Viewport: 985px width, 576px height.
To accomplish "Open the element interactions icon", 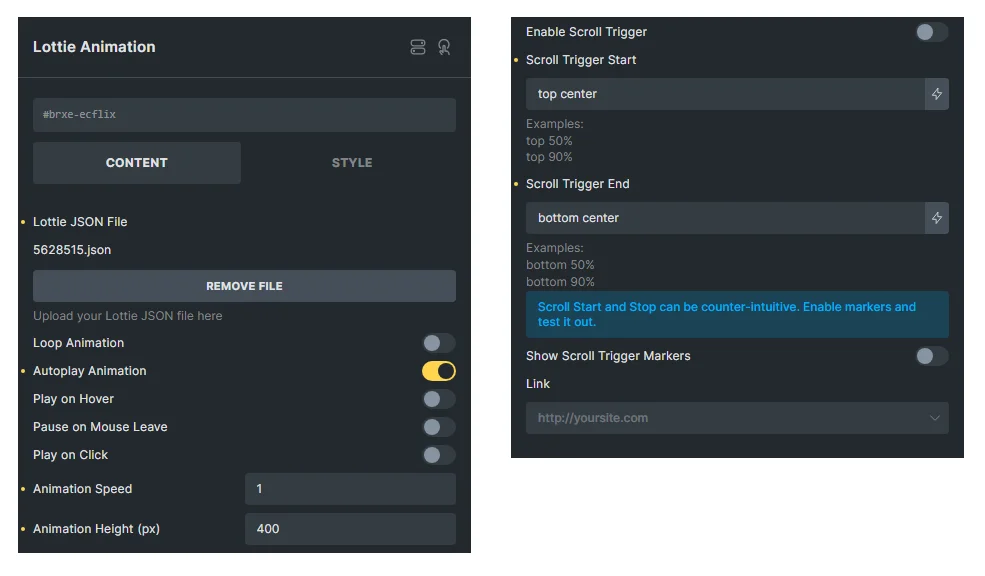I will click(x=444, y=47).
